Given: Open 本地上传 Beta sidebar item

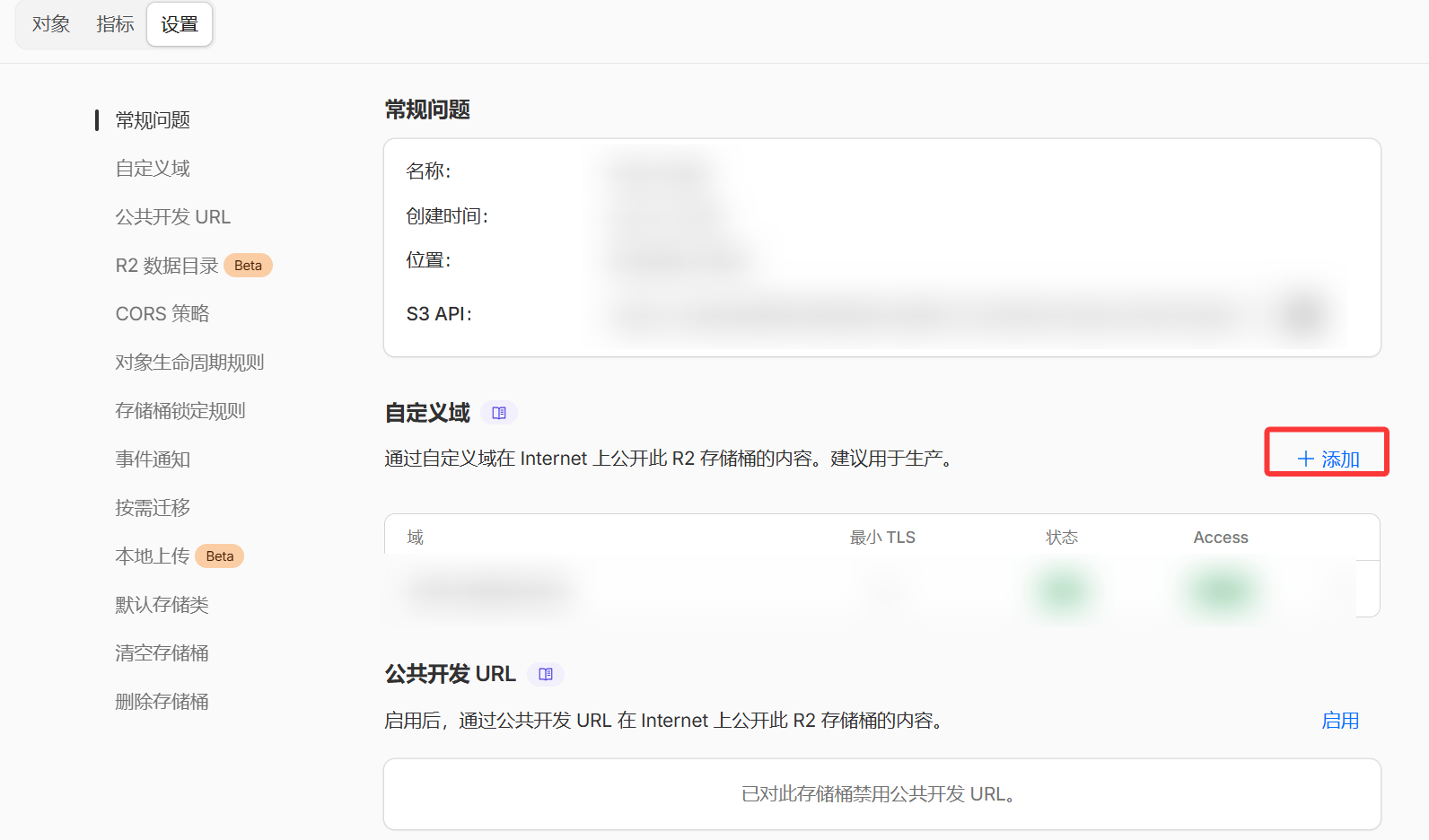Looking at the screenshot, I should pos(153,556).
